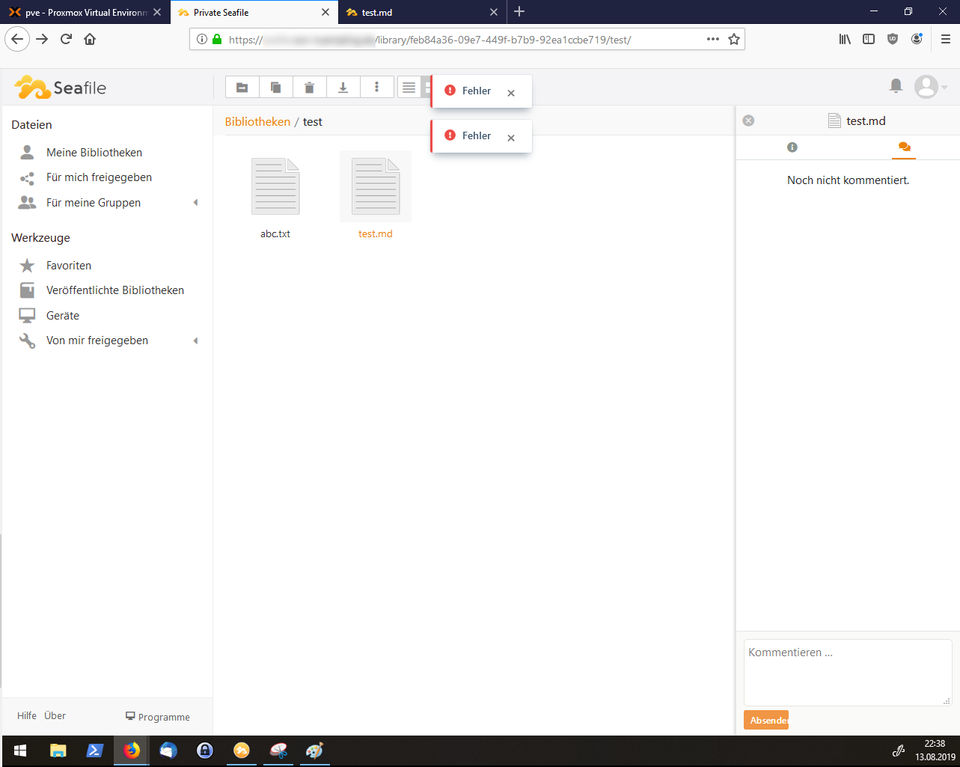Image resolution: width=960 pixels, height=767 pixels.
Task: Click the abc.txt file name
Action: coord(275,234)
